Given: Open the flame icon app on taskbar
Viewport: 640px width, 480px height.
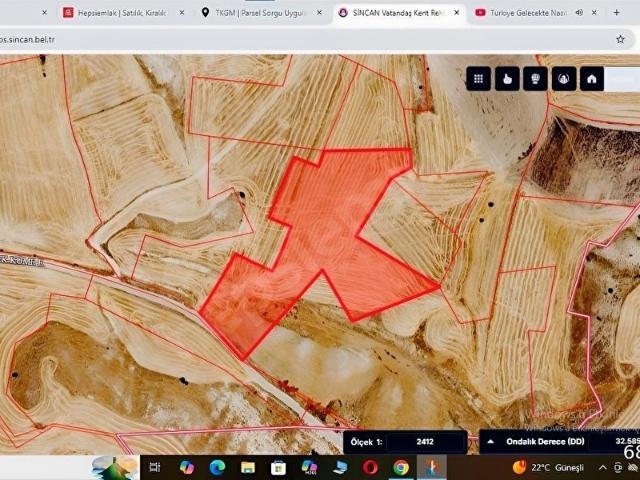Looking at the screenshot, I should [432, 467].
